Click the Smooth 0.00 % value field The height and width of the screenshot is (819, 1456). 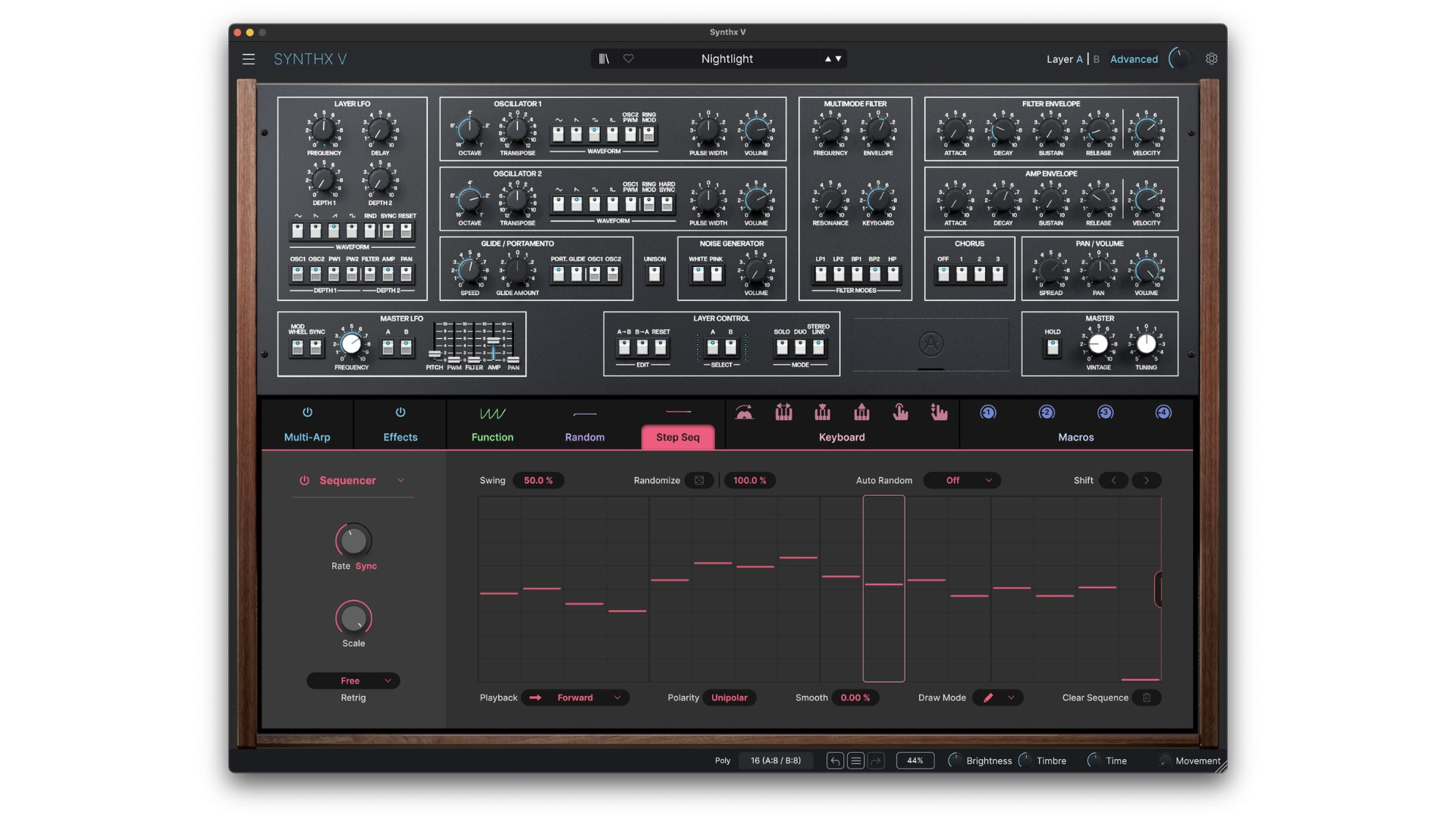855,698
